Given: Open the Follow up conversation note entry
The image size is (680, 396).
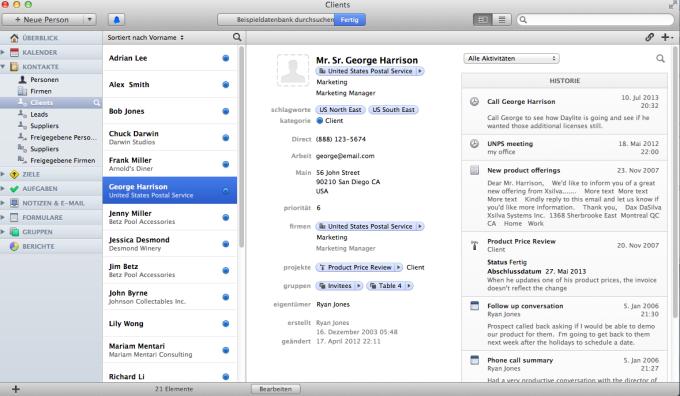Looking at the screenshot, I should coord(564,324).
